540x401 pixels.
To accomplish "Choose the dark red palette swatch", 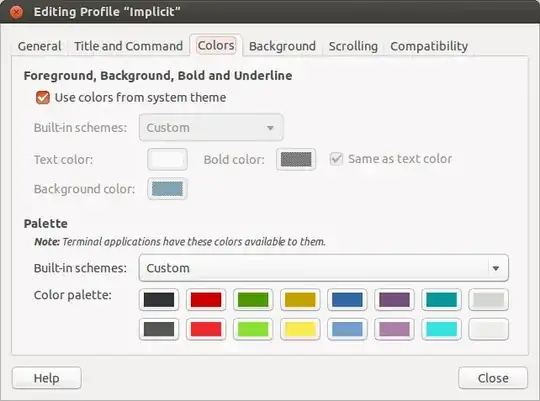I will pos(206,300).
